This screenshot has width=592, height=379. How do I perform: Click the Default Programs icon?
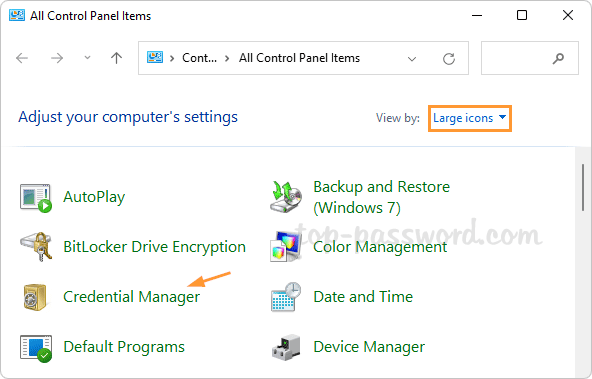35,348
